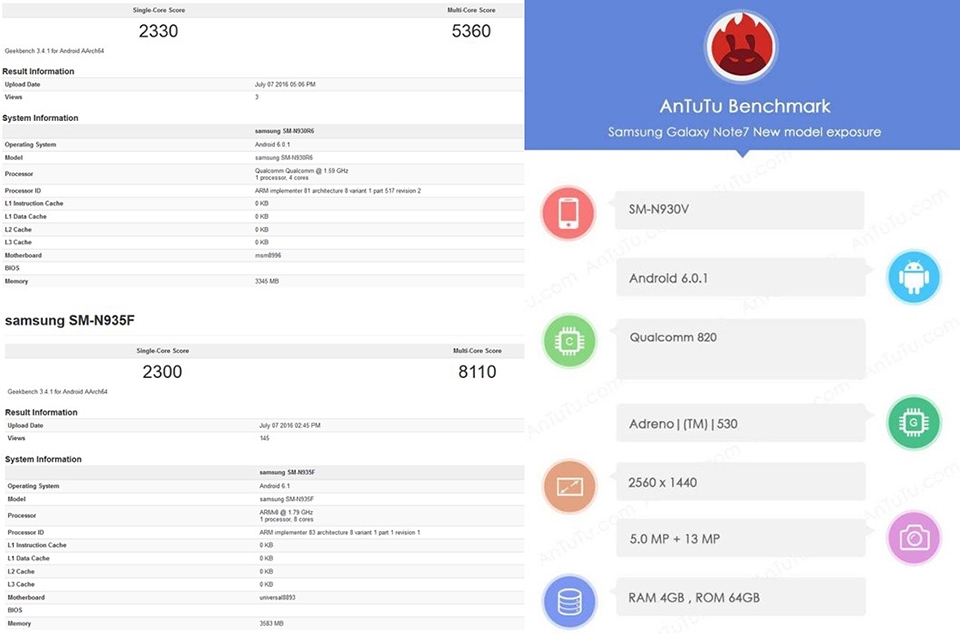The height and width of the screenshot is (641, 960).
Task: Click the SM-N930R6 table header cell
Action: tap(285, 131)
